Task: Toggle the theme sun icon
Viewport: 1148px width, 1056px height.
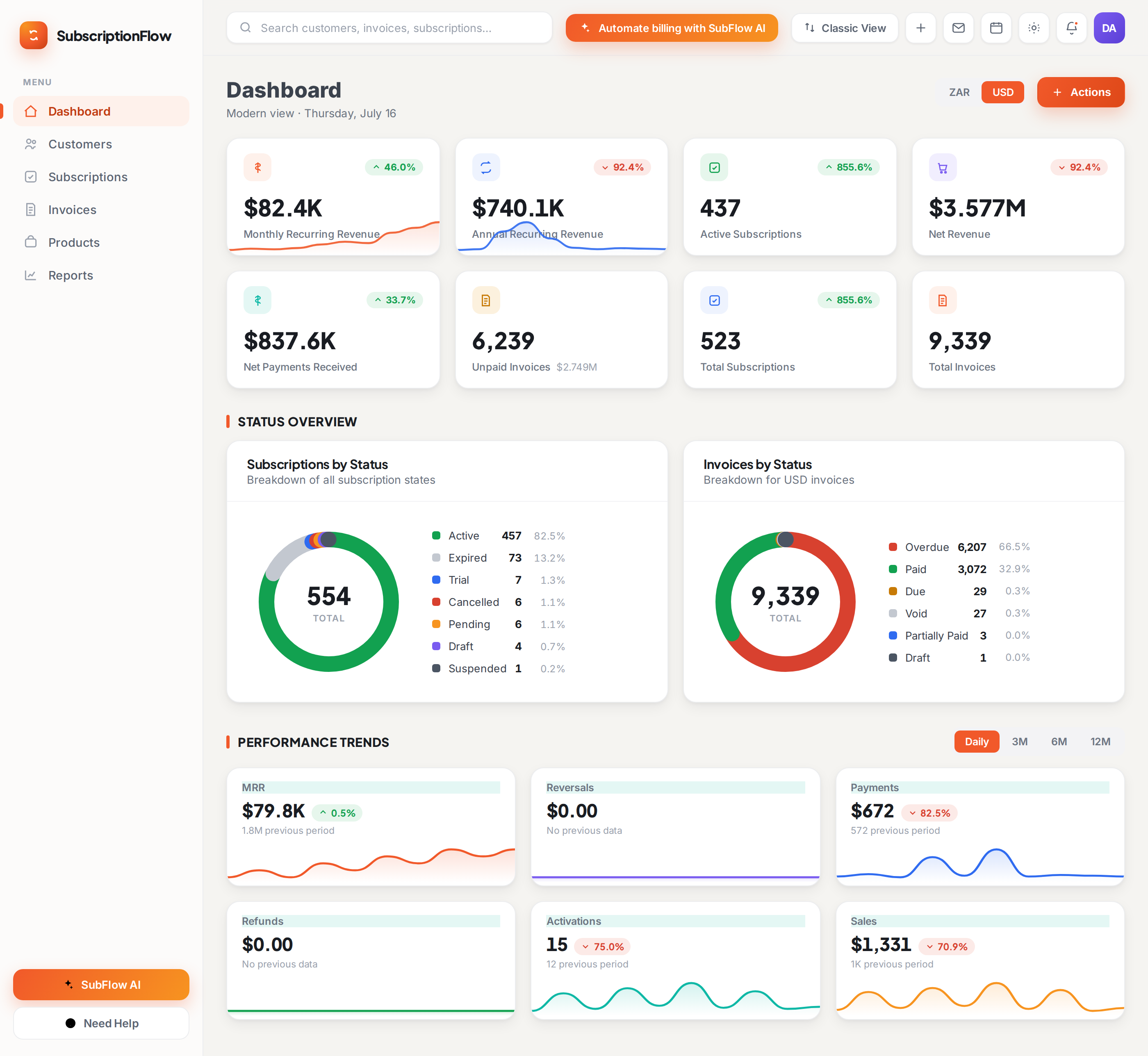Action: tap(1034, 28)
